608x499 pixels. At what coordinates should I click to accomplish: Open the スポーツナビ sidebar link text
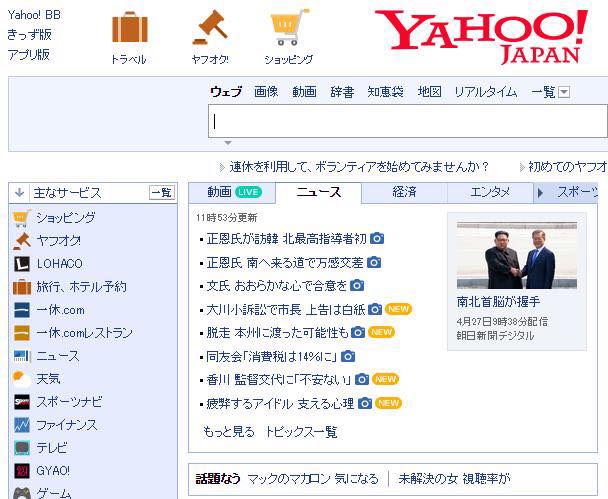(69, 402)
